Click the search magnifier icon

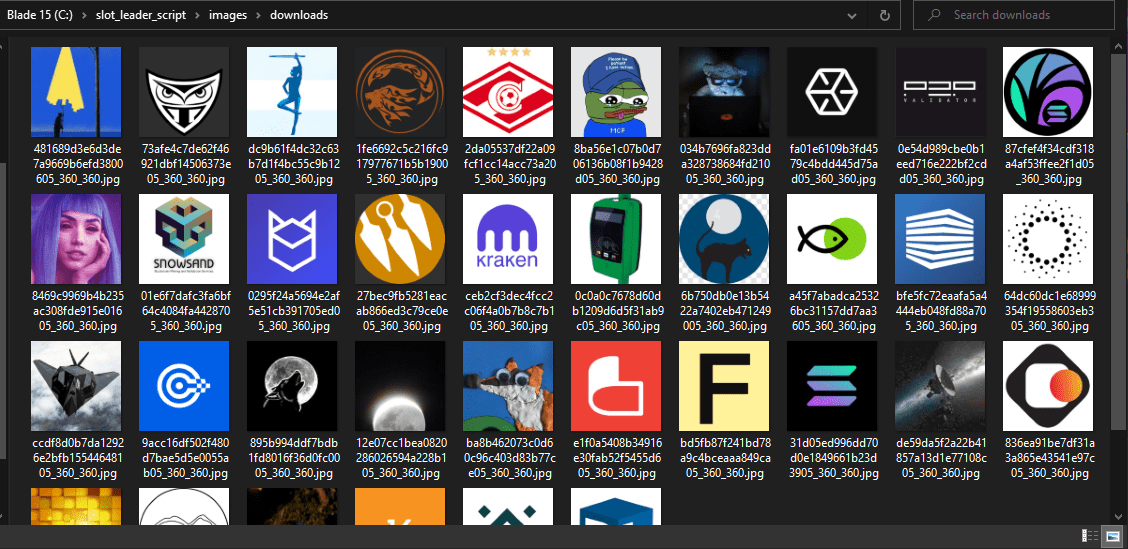click(934, 15)
